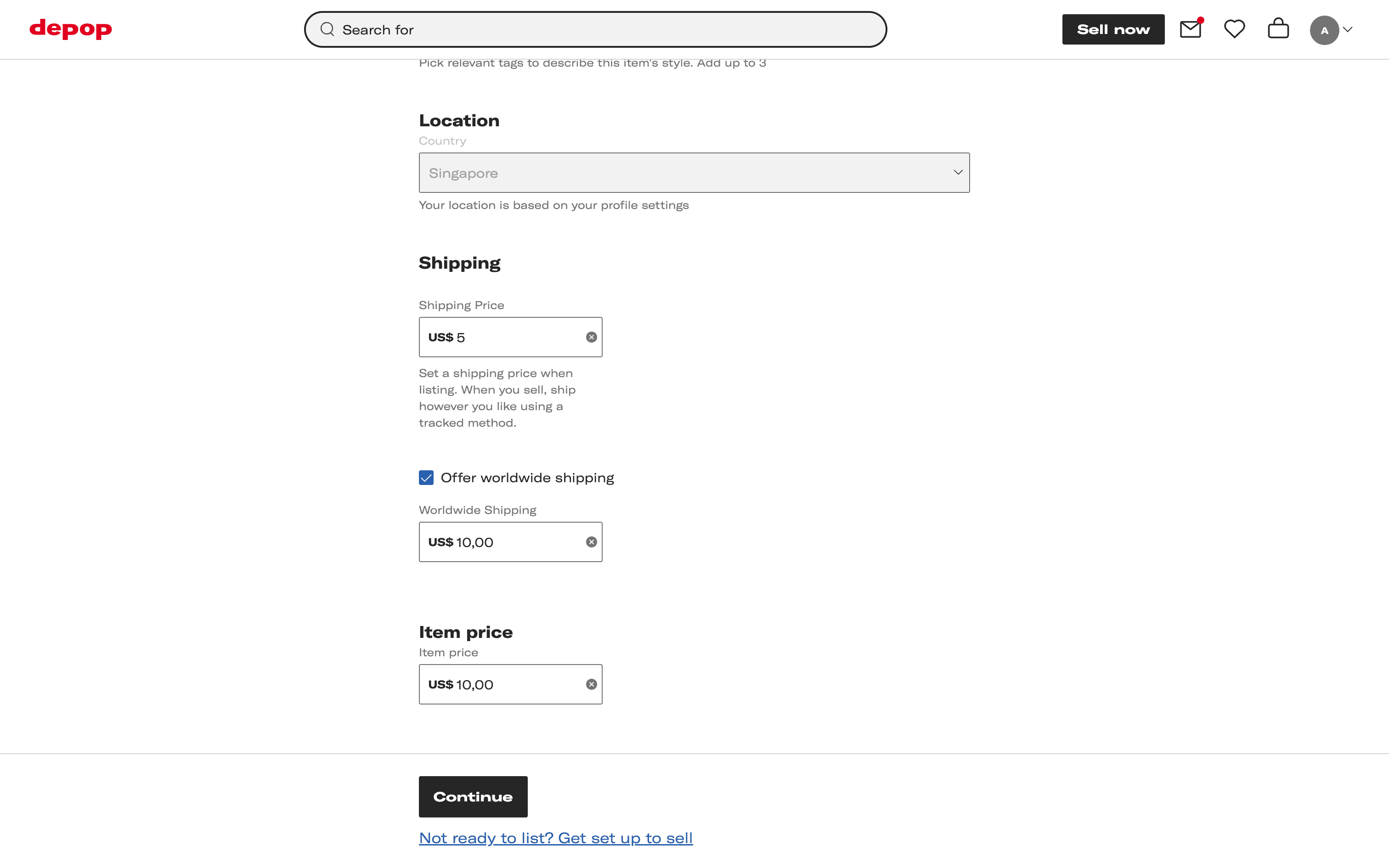This screenshot has height=868, width=1389.
Task: Open the messages envelope icon
Action: (1190, 29)
